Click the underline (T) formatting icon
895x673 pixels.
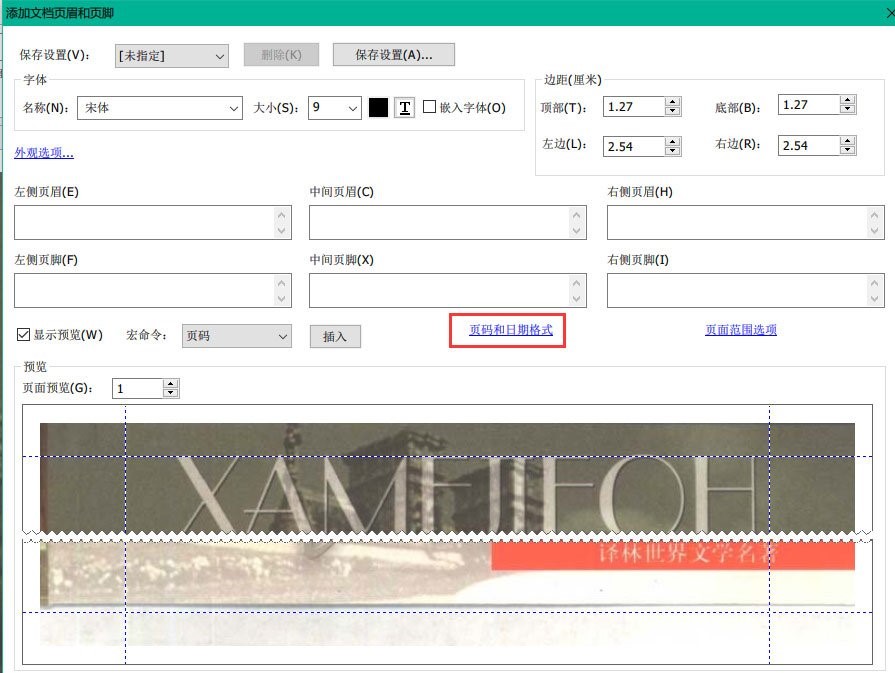[404, 108]
